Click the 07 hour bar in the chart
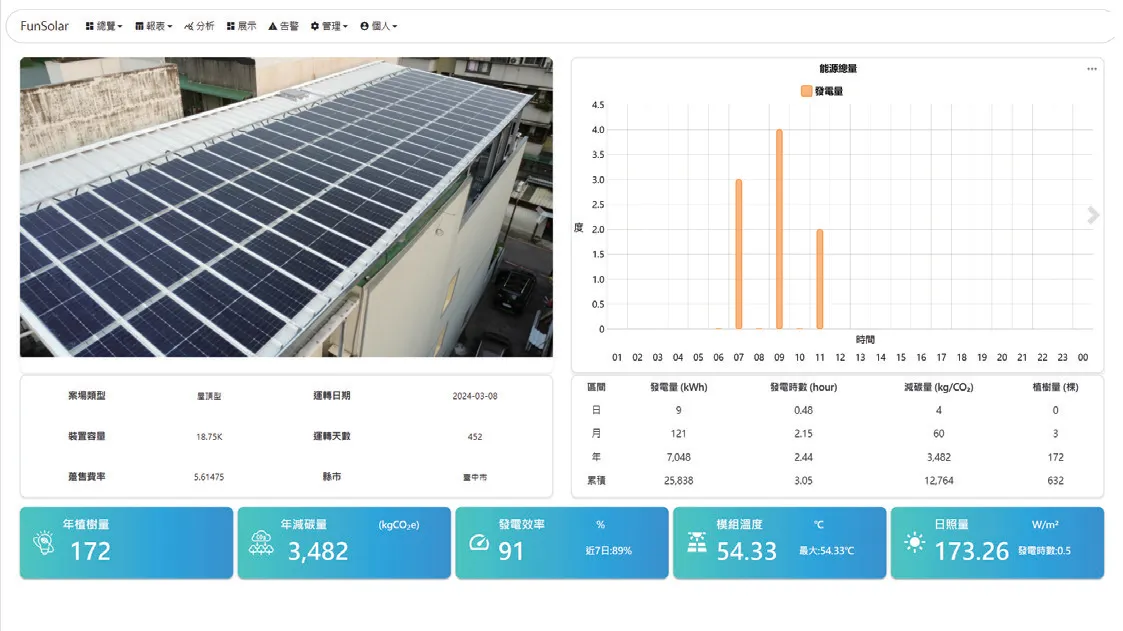Screen dimensions: 1123x631 pos(738,254)
